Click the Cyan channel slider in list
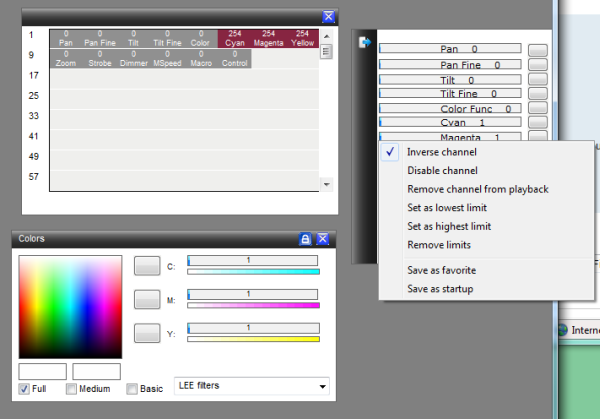The height and width of the screenshot is (419, 600). (x=450, y=122)
